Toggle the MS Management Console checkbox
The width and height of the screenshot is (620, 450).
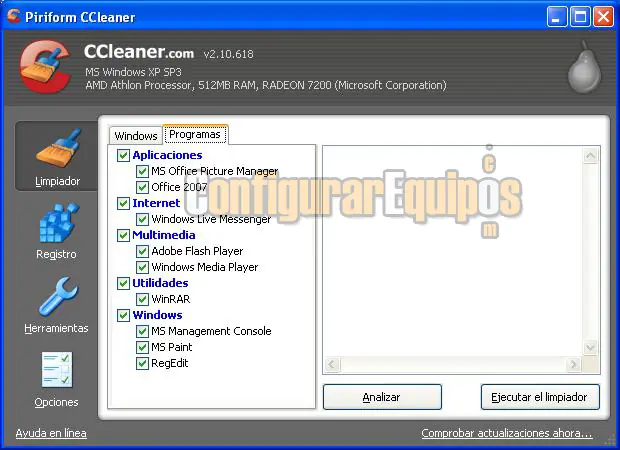click(142, 331)
